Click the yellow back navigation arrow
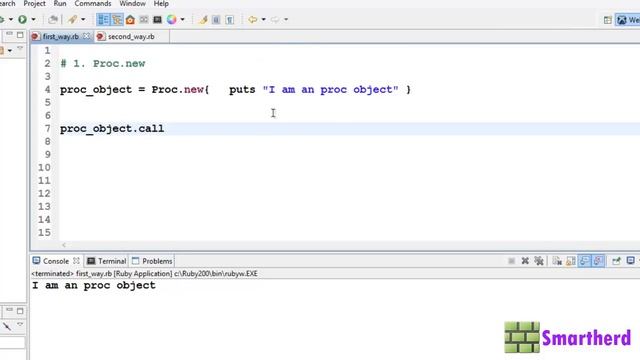 [253, 19]
